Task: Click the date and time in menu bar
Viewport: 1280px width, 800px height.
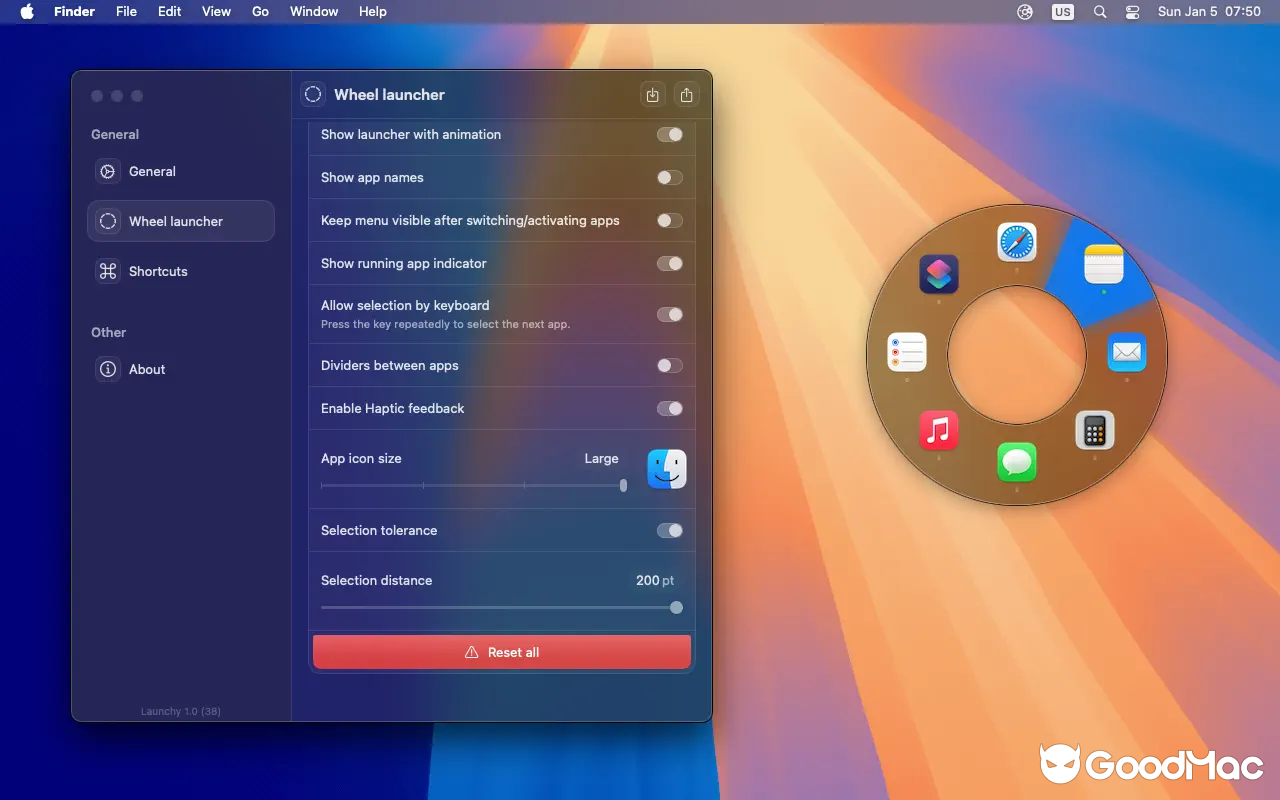Action: (x=1209, y=12)
